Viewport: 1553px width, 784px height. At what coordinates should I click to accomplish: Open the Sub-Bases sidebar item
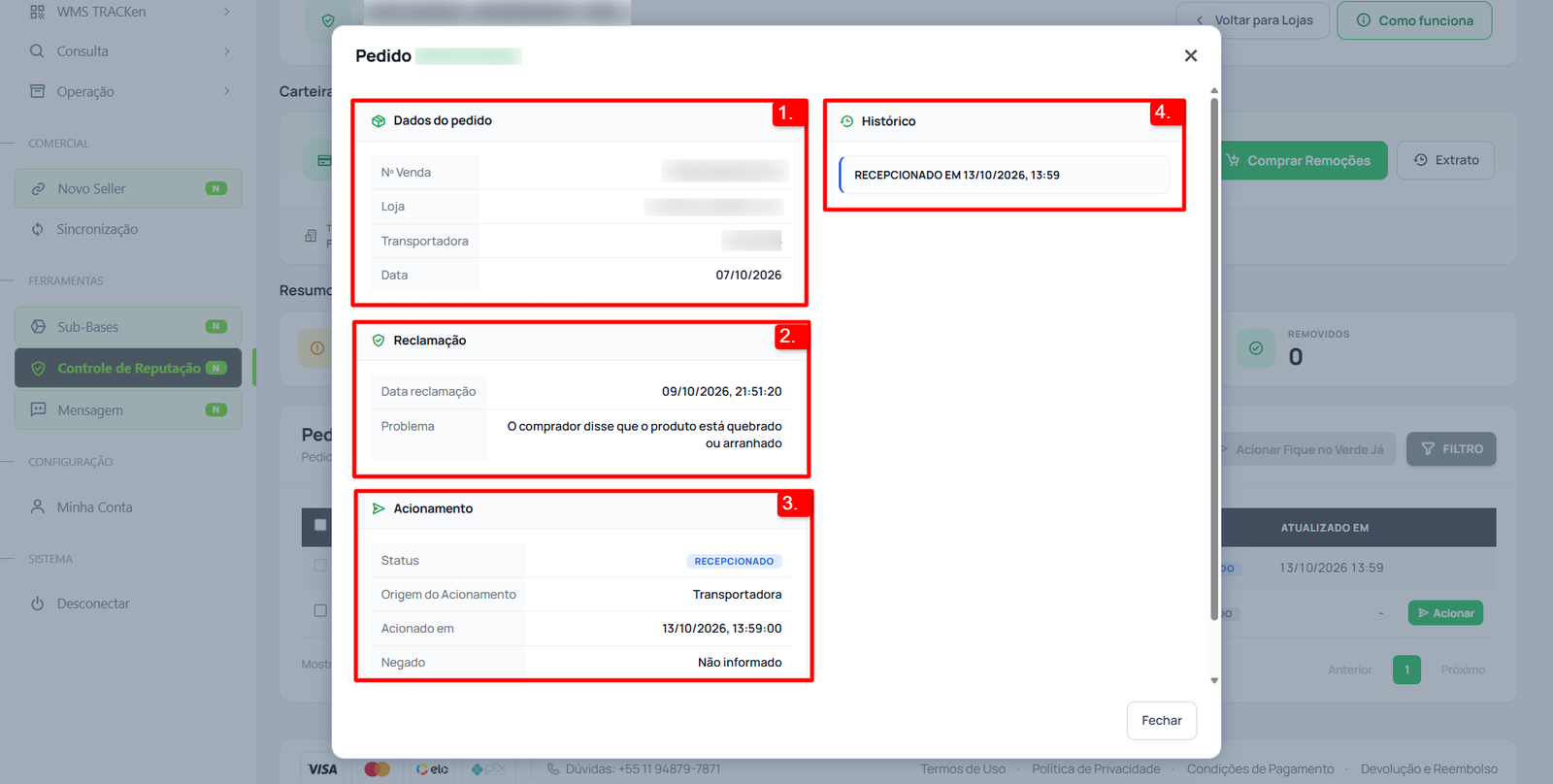tap(128, 327)
